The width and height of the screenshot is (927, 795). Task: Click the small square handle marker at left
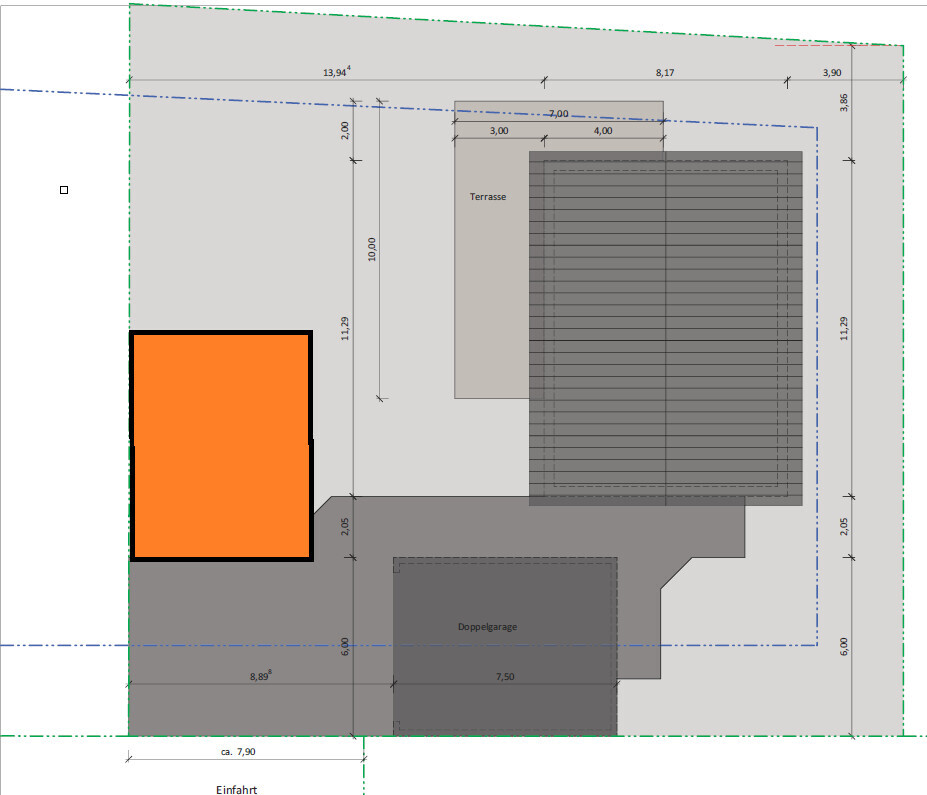[x=64, y=189]
